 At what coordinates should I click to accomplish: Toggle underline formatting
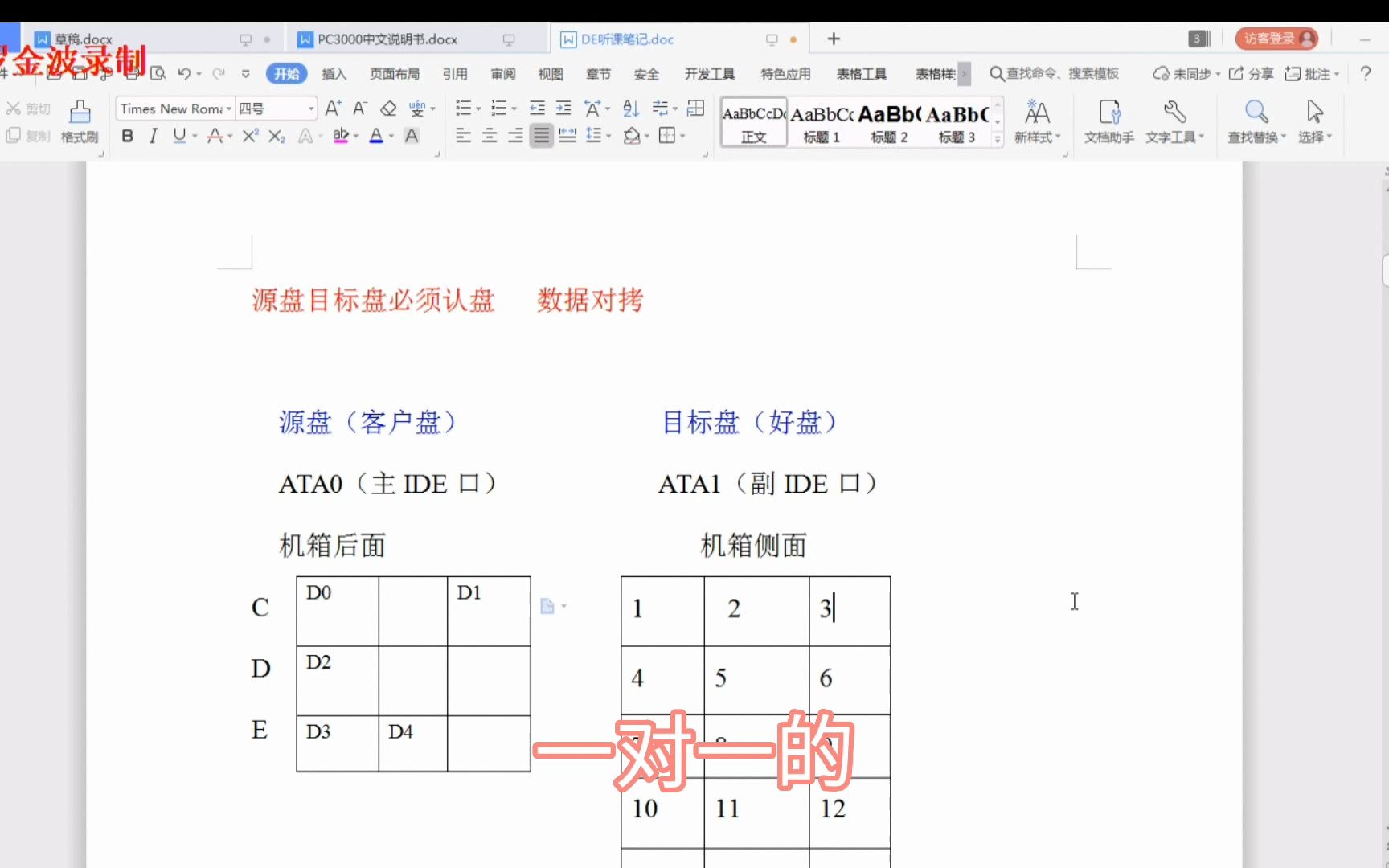click(x=178, y=136)
